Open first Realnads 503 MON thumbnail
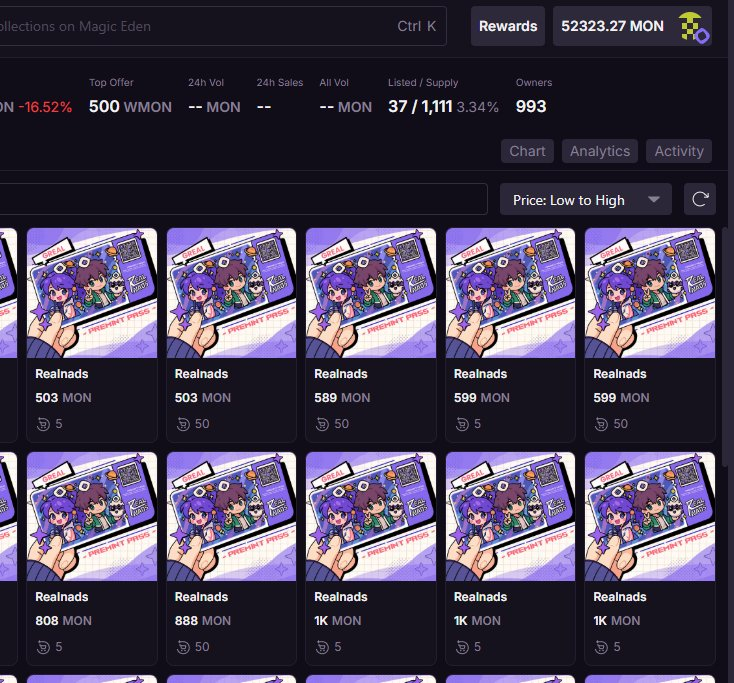Screen dimensions: 734x683 92,293
